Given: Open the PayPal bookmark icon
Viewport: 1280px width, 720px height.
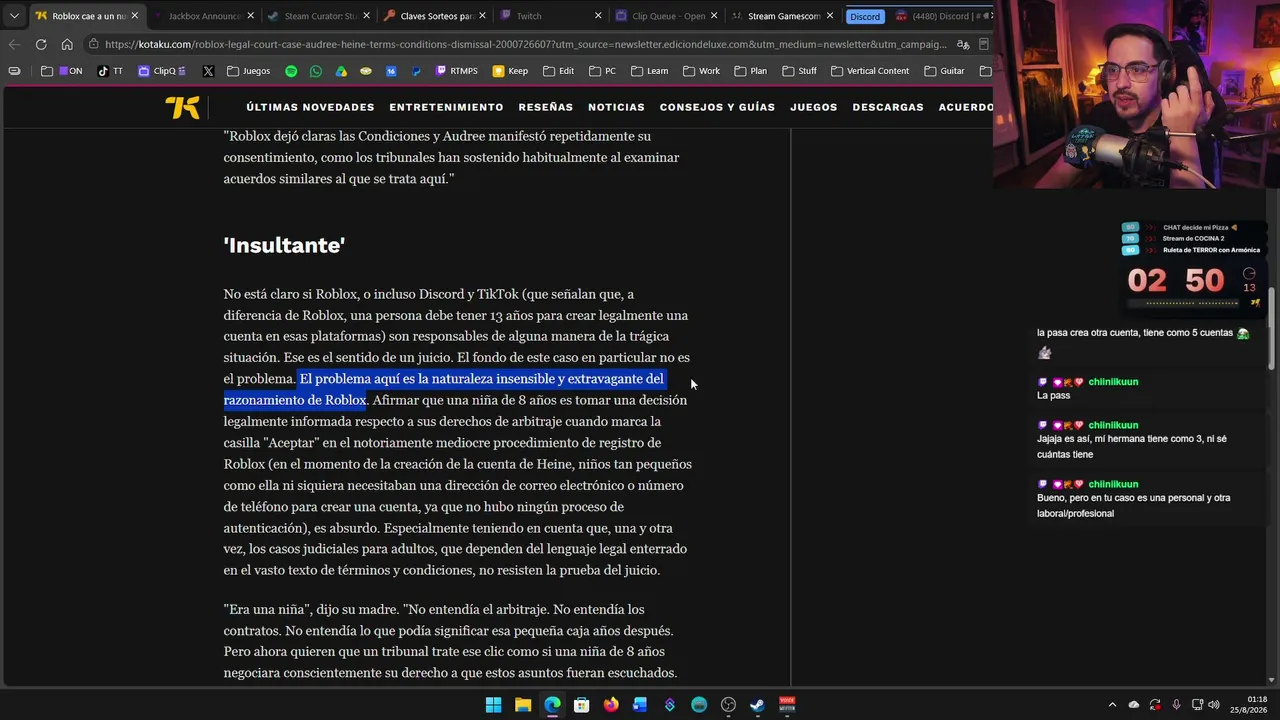Looking at the screenshot, I should 416,71.
